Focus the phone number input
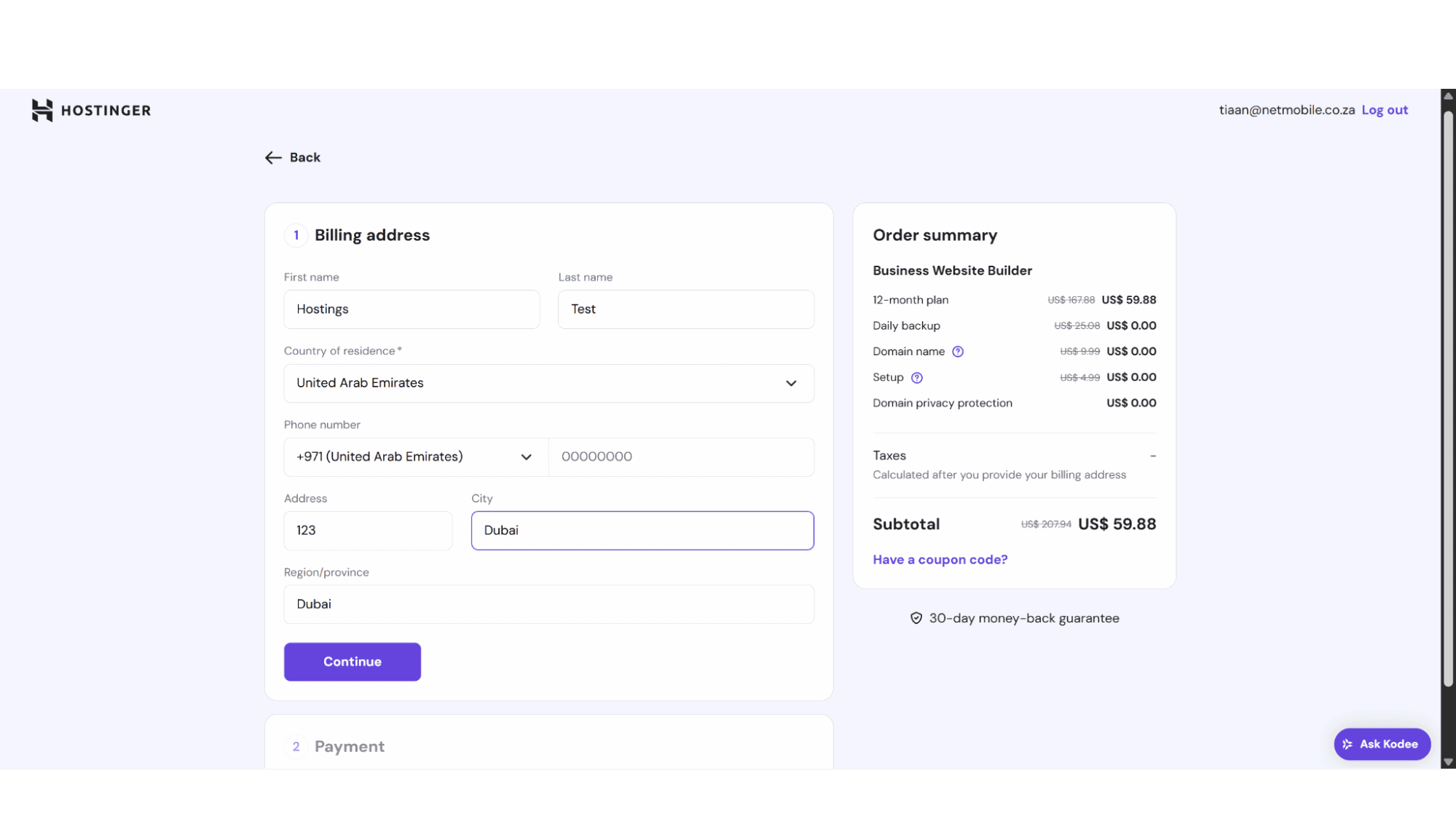This screenshot has width=1456, height=819. tap(681, 457)
